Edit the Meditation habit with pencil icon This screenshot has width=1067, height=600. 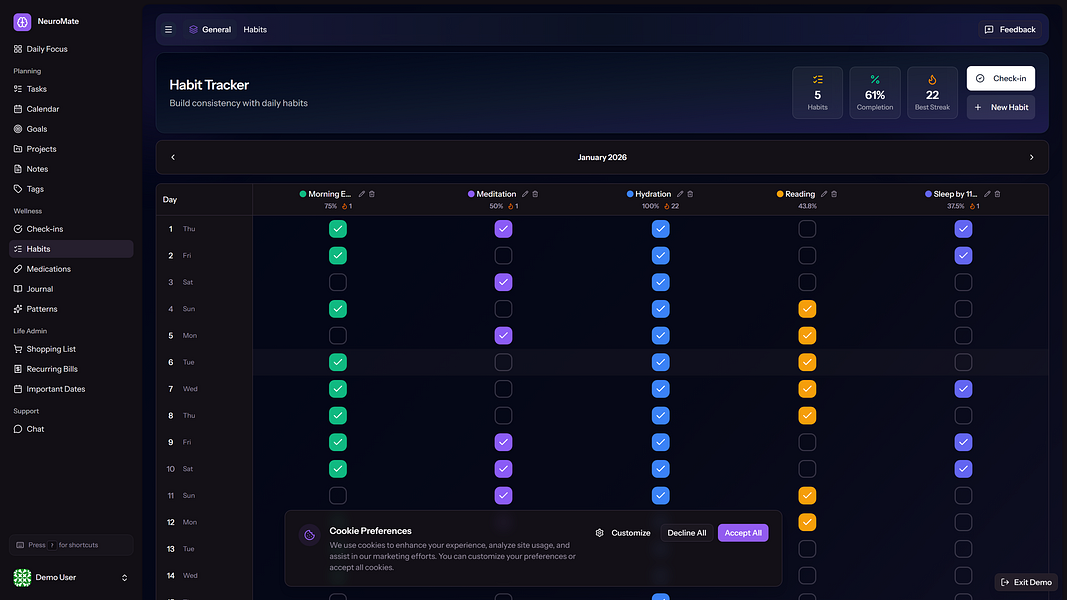pyautogui.click(x=525, y=194)
